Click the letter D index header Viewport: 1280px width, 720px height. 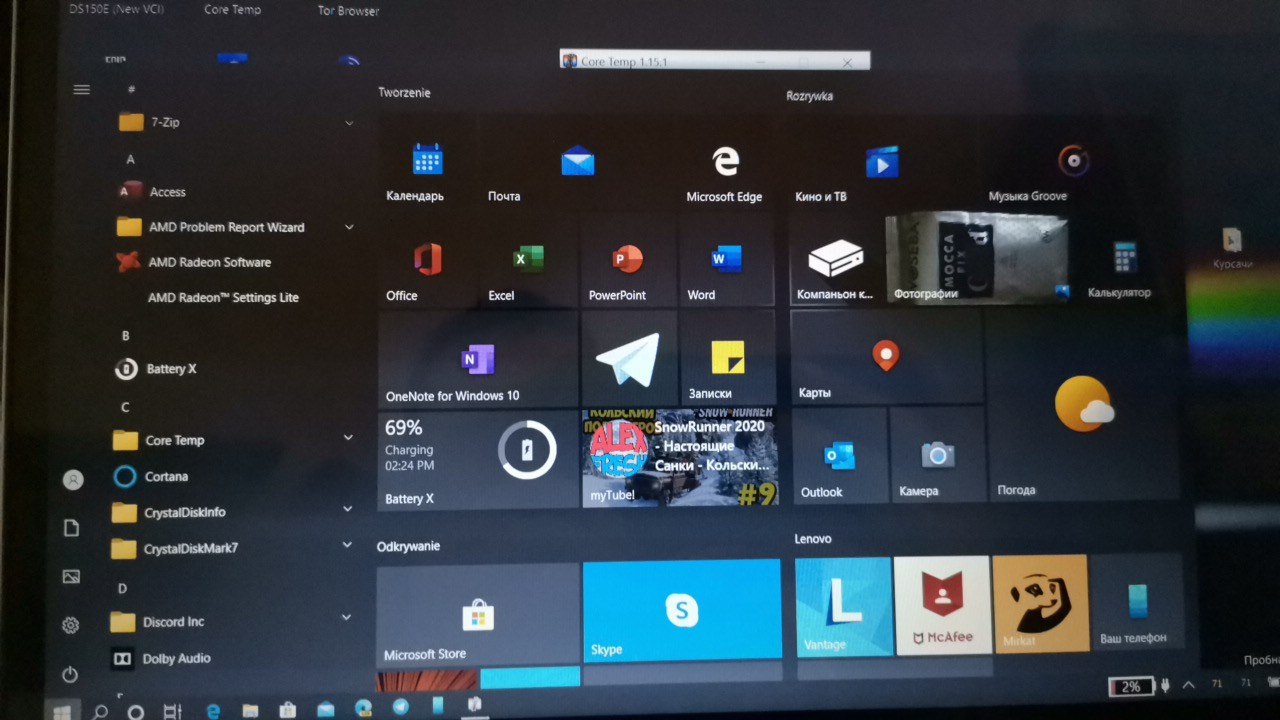[123, 588]
